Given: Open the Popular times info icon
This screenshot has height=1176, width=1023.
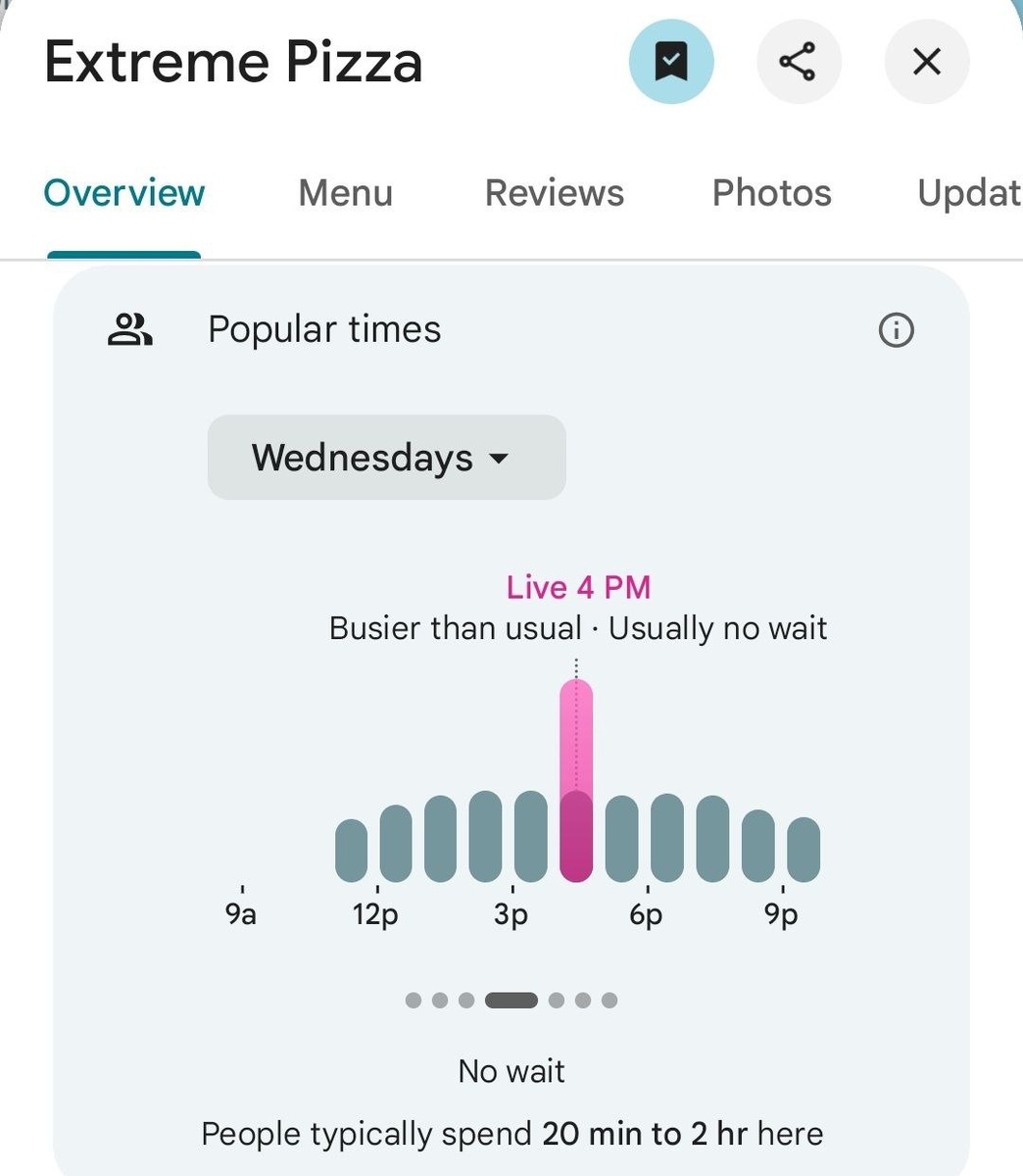Looking at the screenshot, I should point(898,329).
